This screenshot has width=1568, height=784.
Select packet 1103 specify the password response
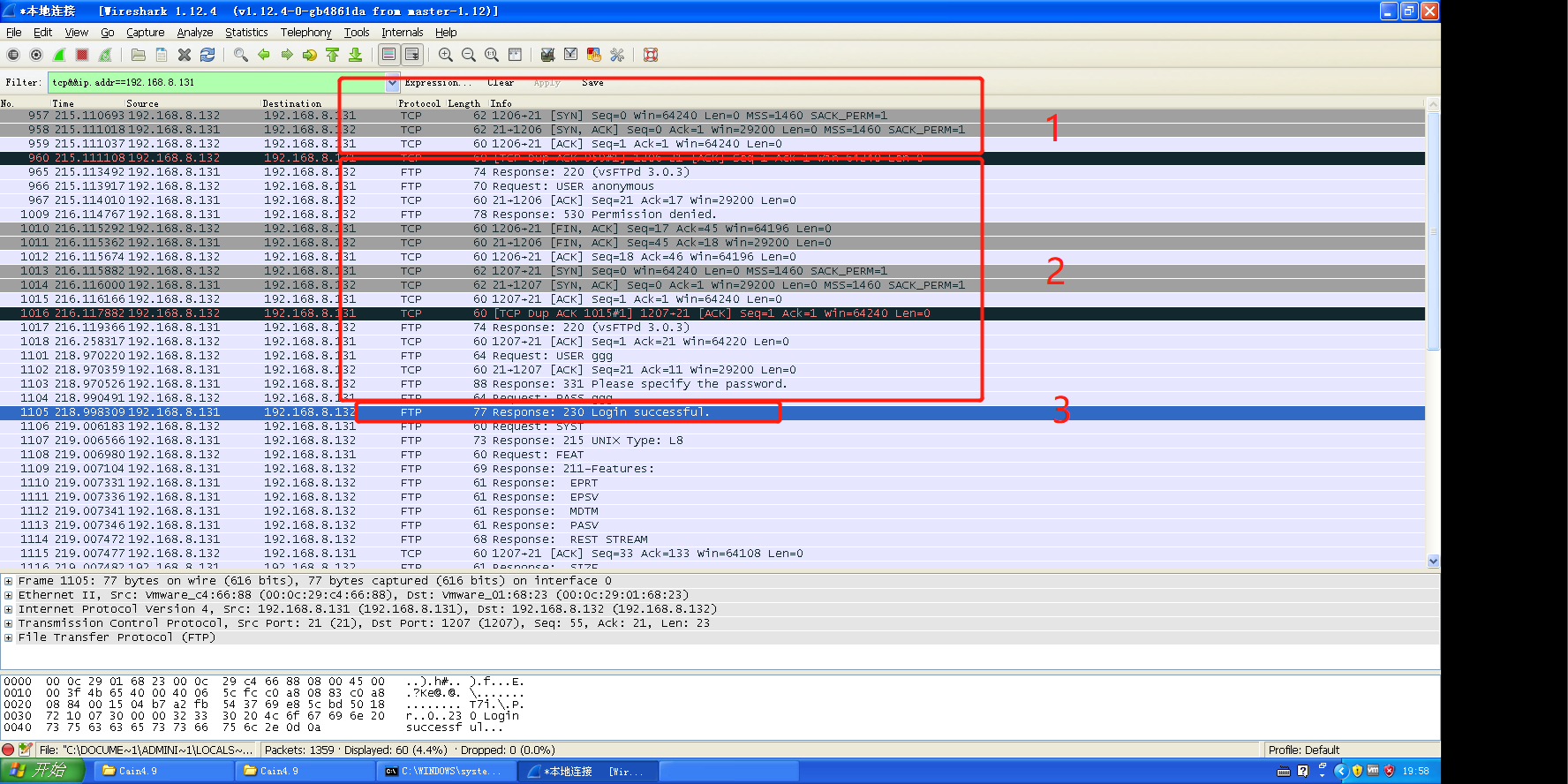pyautogui.click(x=712, y=384)
